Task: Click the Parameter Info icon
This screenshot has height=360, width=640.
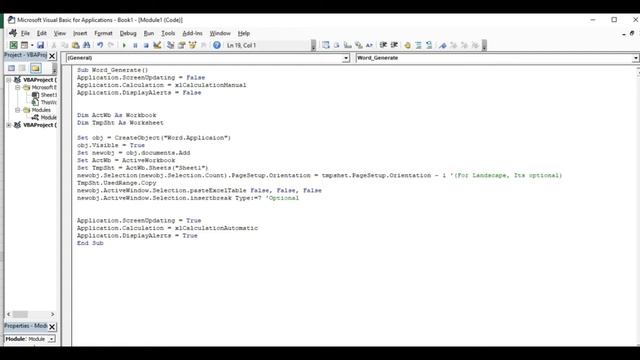Action: (358, 45)
